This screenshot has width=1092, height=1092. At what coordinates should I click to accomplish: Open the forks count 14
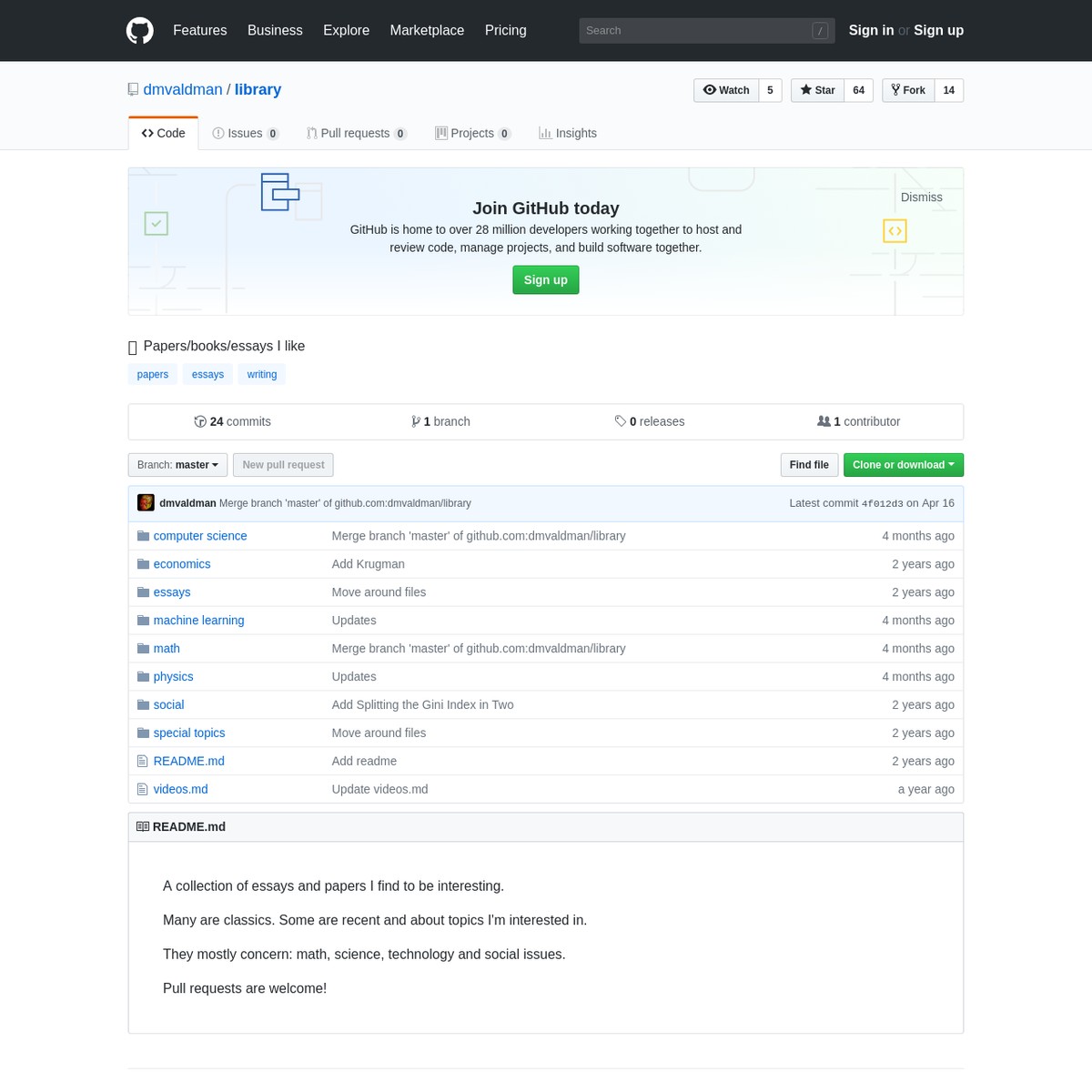949,90
